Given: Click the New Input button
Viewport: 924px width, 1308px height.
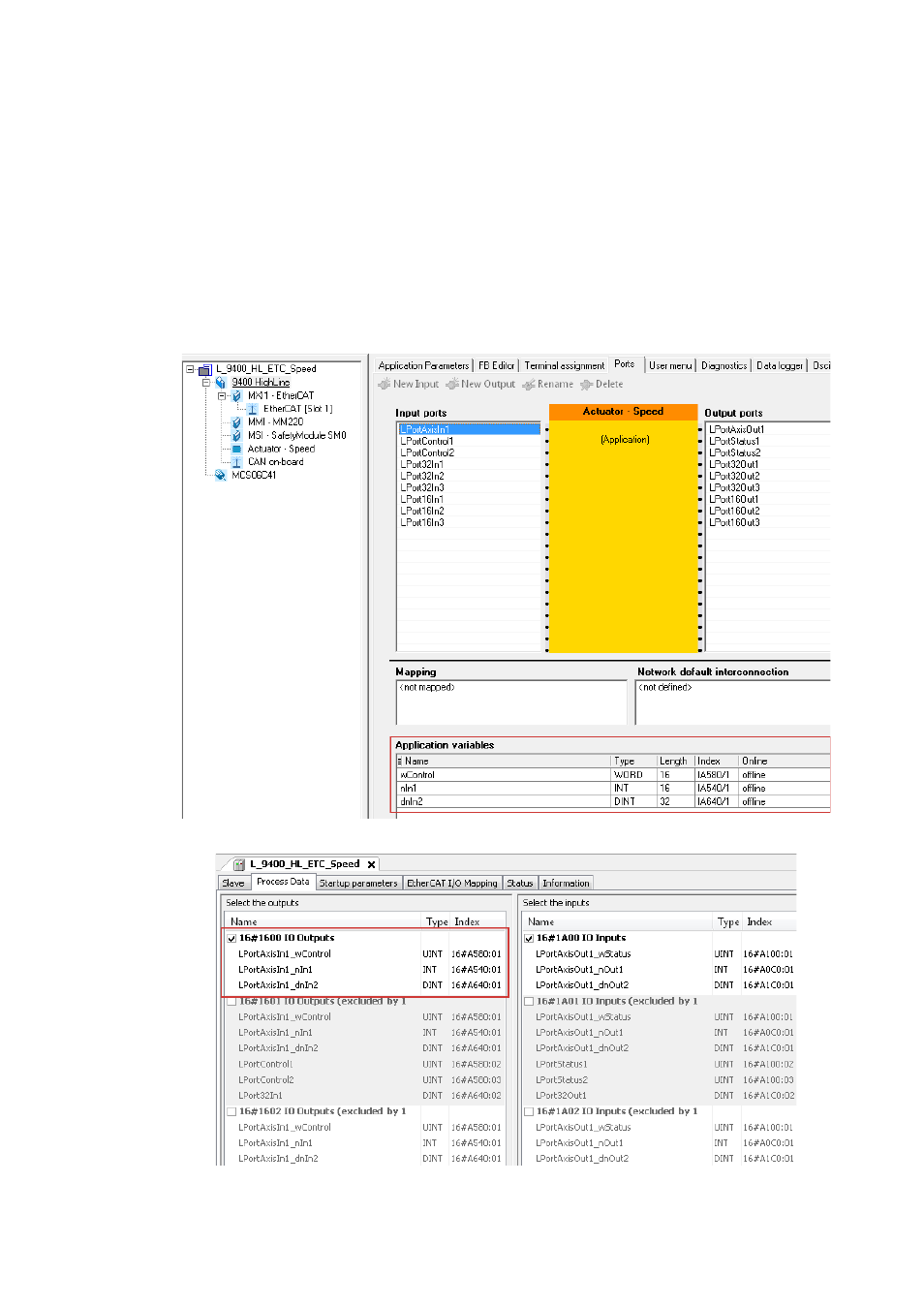Looking at the screenshot, I should pos(409,385).
